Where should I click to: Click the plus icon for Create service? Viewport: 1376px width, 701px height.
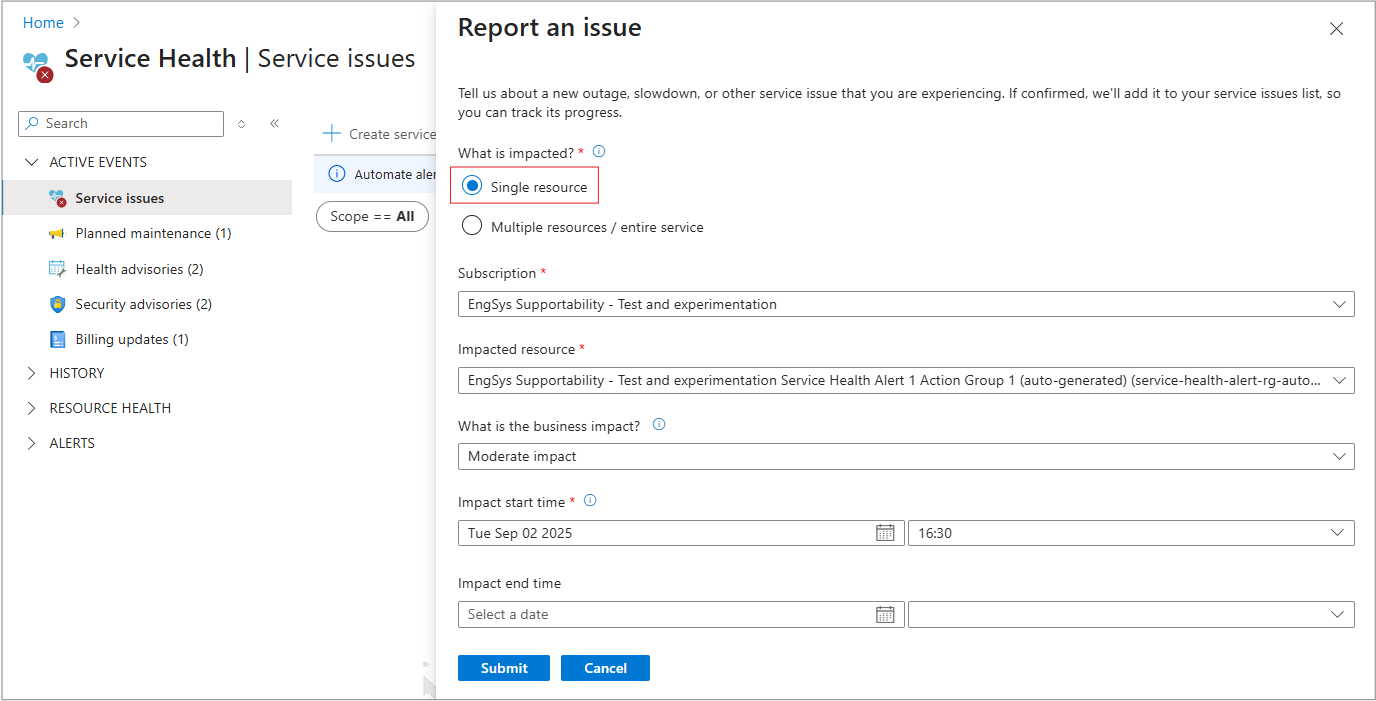332,133
